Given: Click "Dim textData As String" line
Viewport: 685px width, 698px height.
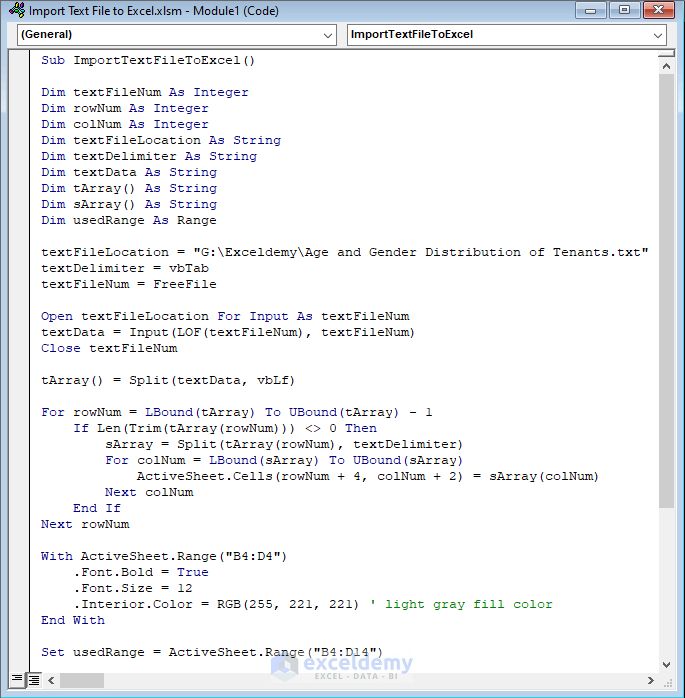Looking at the screenshot, I should [x=129, y=172].
